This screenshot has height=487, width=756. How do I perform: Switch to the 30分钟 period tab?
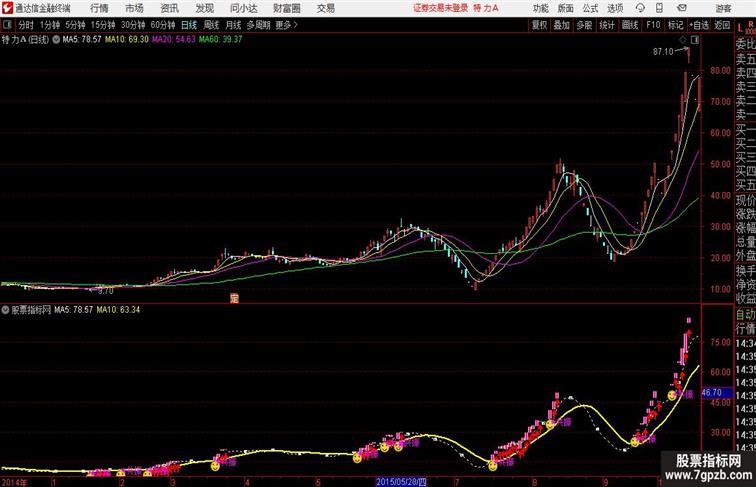click(133, 25)
